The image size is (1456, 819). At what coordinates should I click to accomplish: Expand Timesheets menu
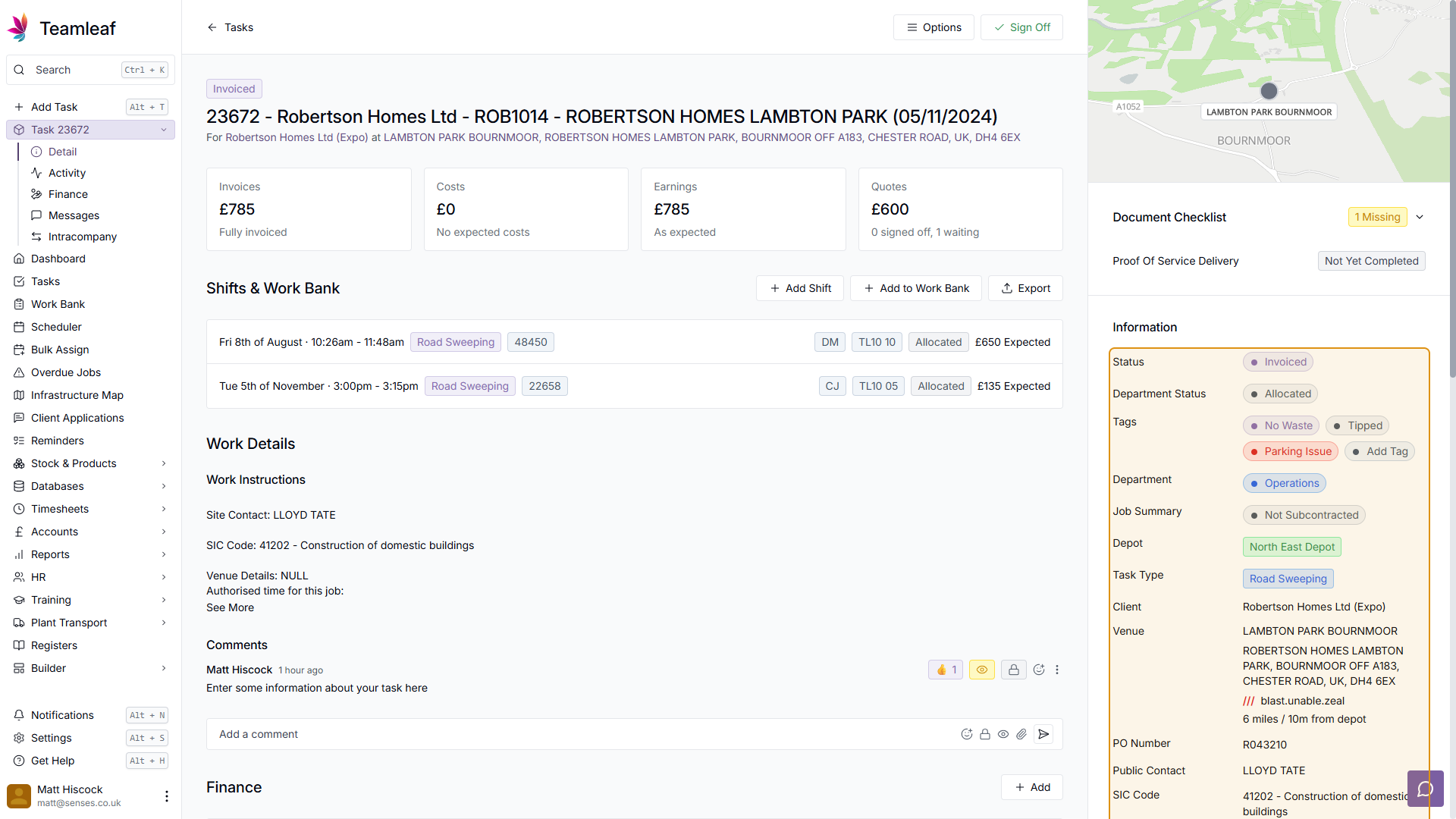click(164, 509)
